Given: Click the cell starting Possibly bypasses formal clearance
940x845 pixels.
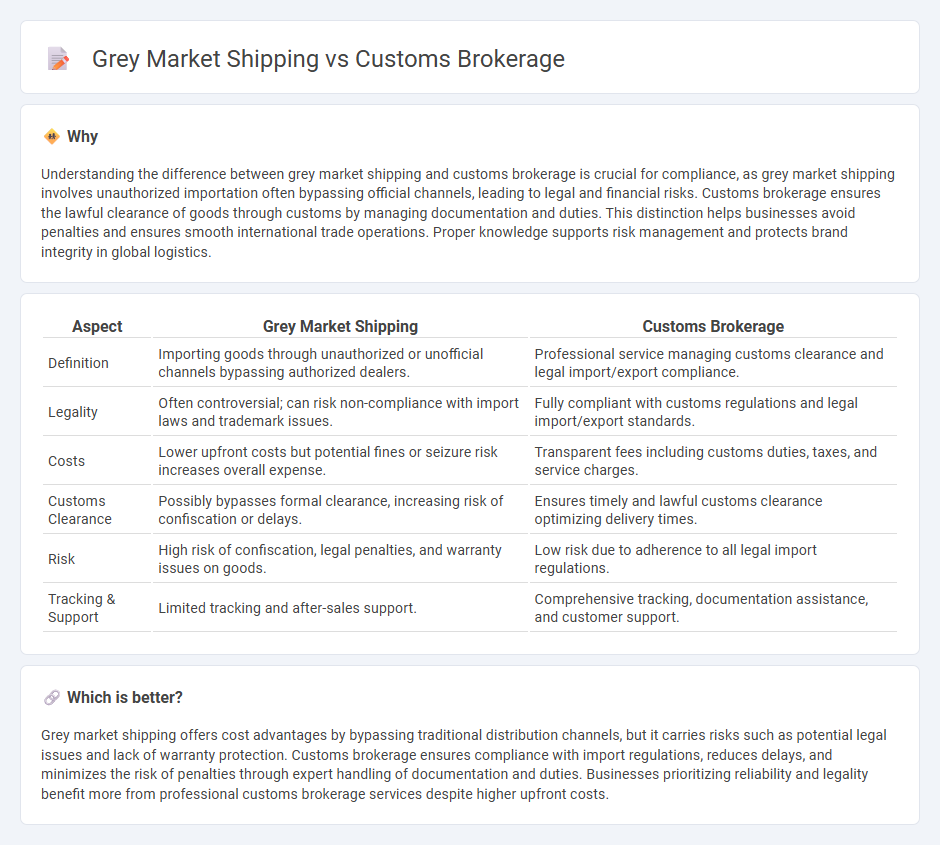Looking at the screenshot, I should tap(340, 510).
